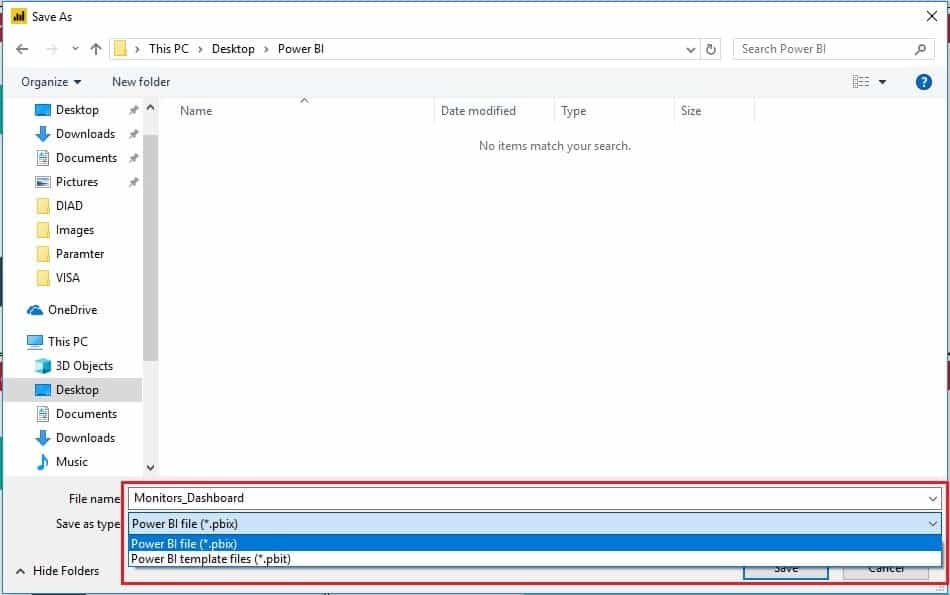Click Desktop in the address path
Image resolution: width=950 pixels, height=595 pixels.
[233, 49]
